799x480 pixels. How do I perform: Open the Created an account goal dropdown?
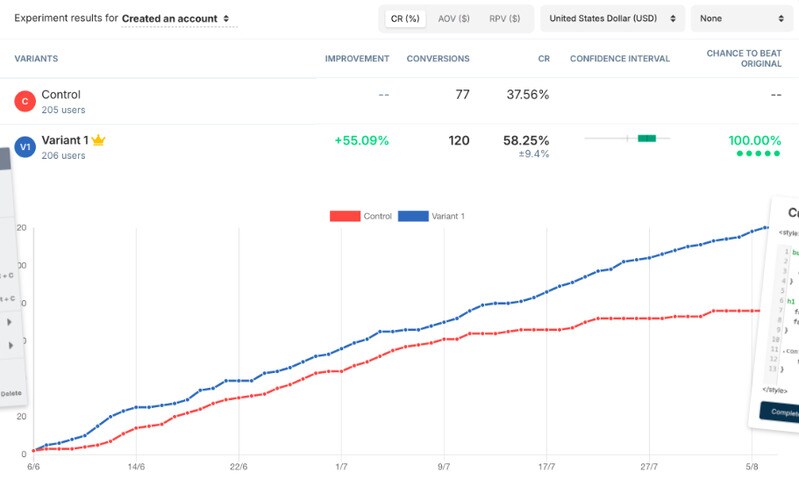[x=179, y=19]
